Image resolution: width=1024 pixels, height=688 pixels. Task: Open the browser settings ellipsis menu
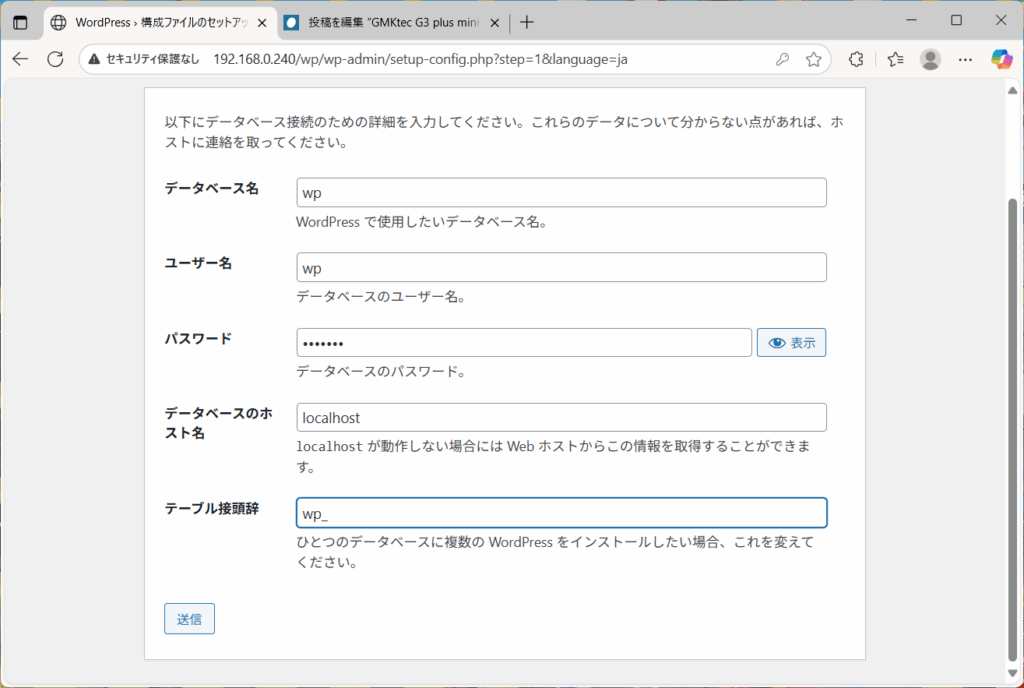pos(965,59)
